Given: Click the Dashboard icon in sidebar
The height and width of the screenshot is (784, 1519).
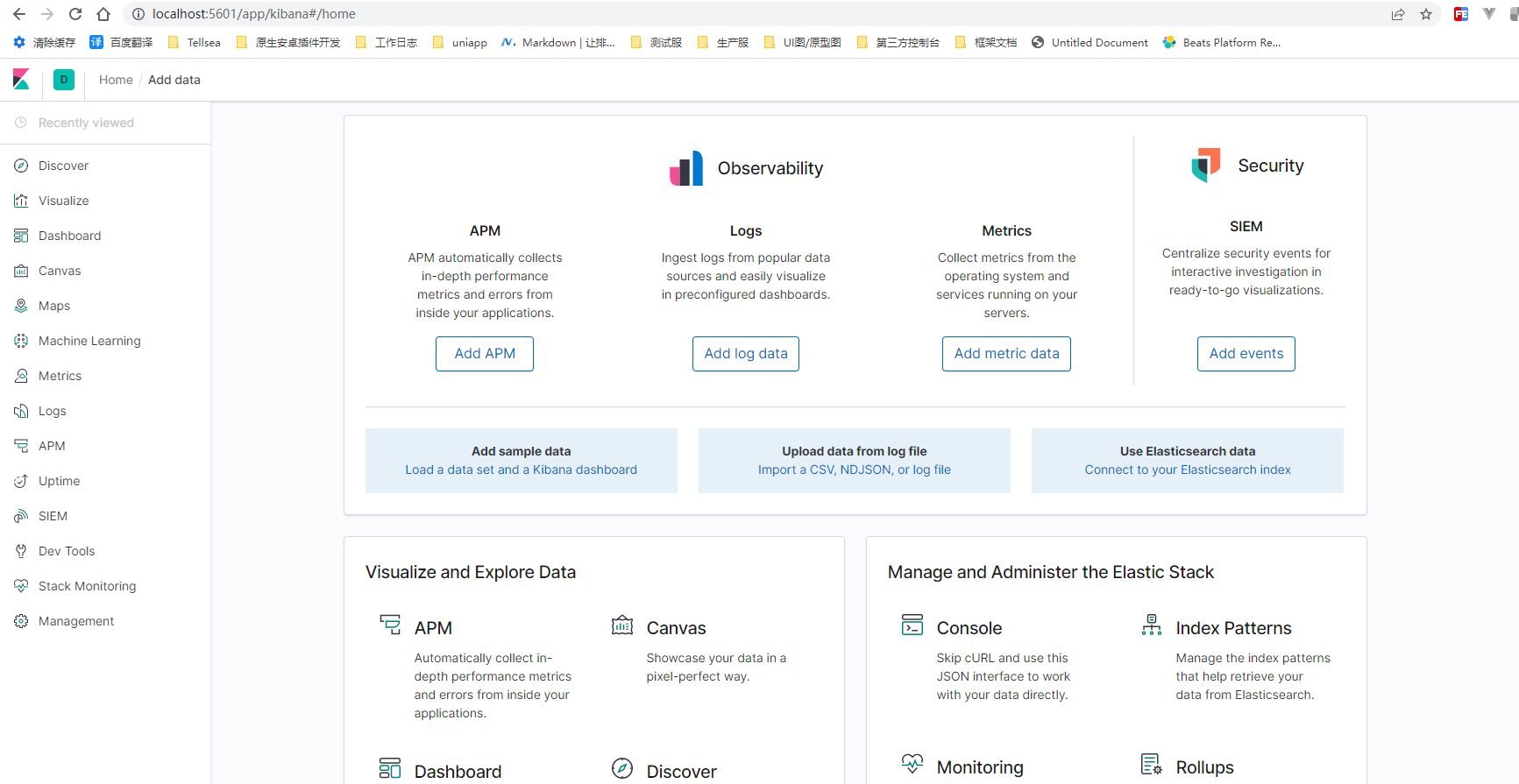Looking at the screenshot, I should [21, 236].
